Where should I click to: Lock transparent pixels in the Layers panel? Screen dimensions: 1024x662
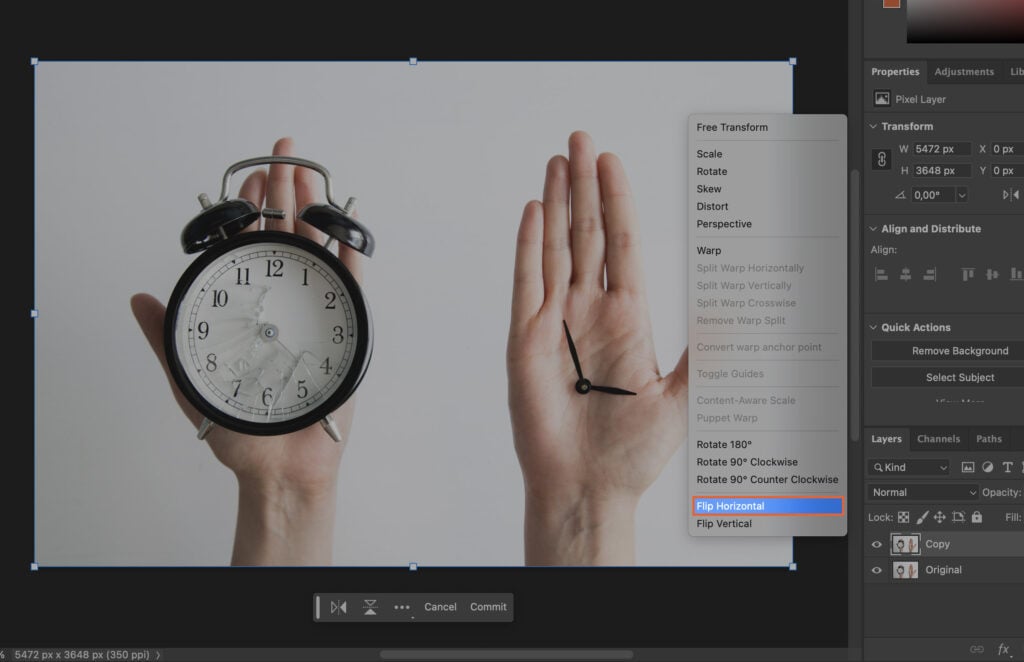pos(904,517)
